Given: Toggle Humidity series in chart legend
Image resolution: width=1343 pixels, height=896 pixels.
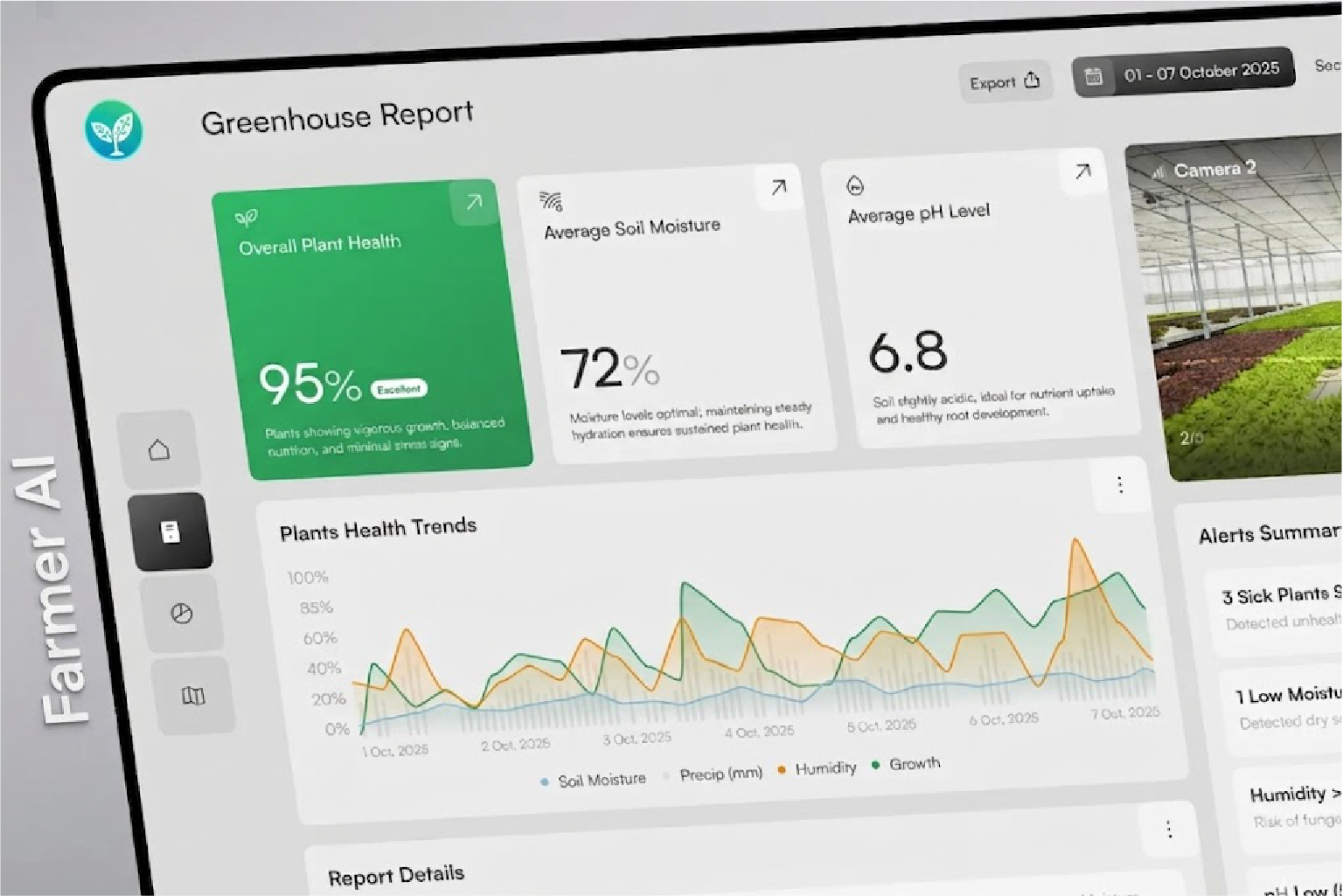Looking at the screenshot, I should (x=817, y=768).
